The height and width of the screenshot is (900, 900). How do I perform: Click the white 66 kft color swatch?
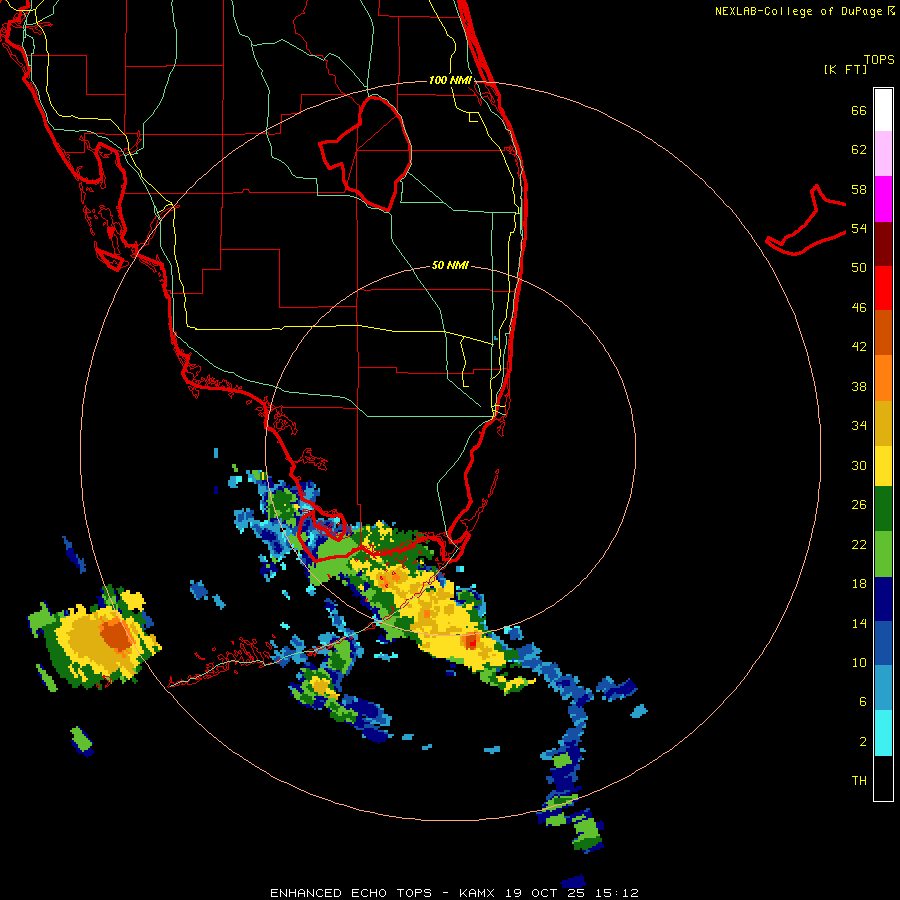point(883,110)
